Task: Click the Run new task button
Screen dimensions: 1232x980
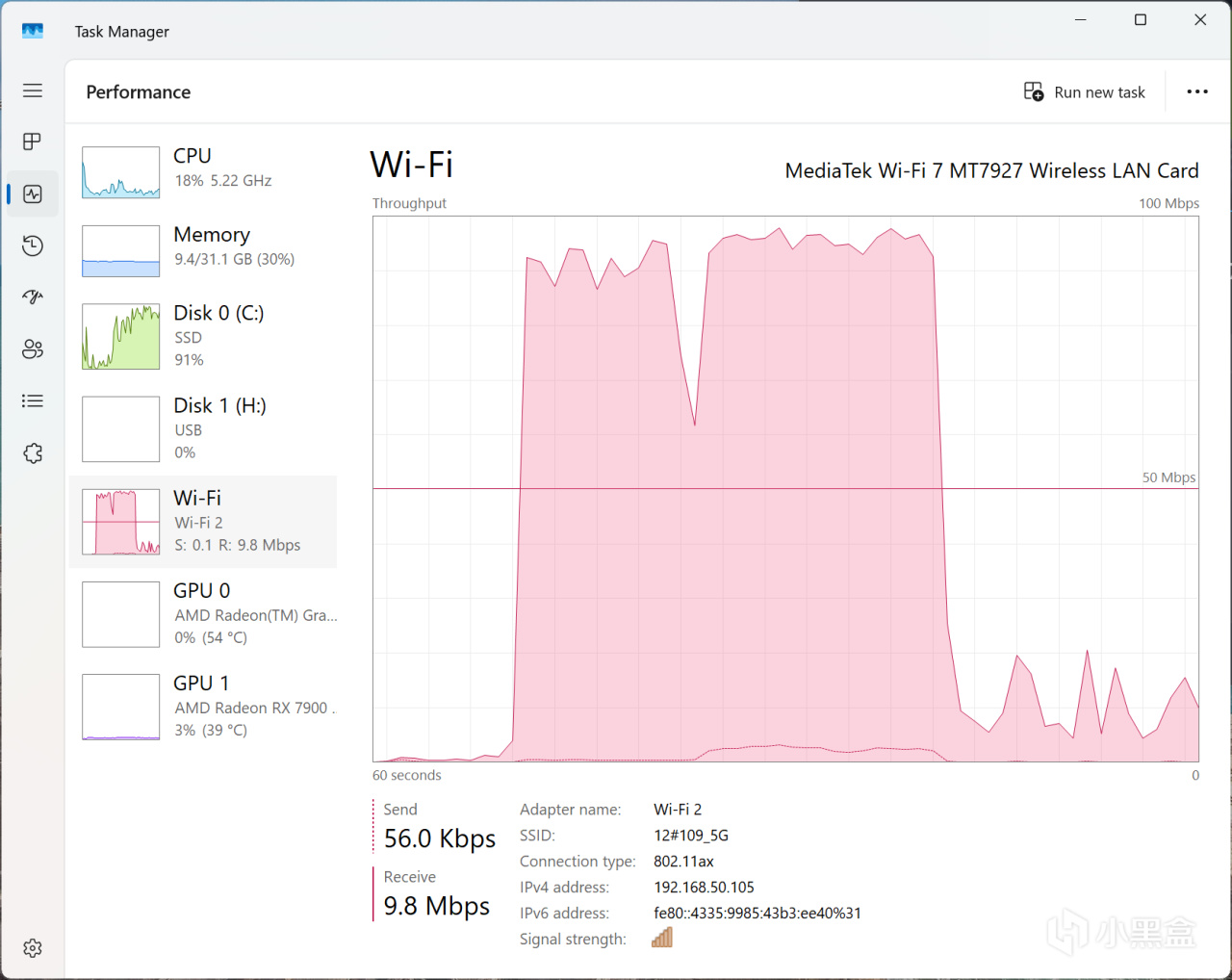Action: pyautogui.click(x=1085, y=92)
